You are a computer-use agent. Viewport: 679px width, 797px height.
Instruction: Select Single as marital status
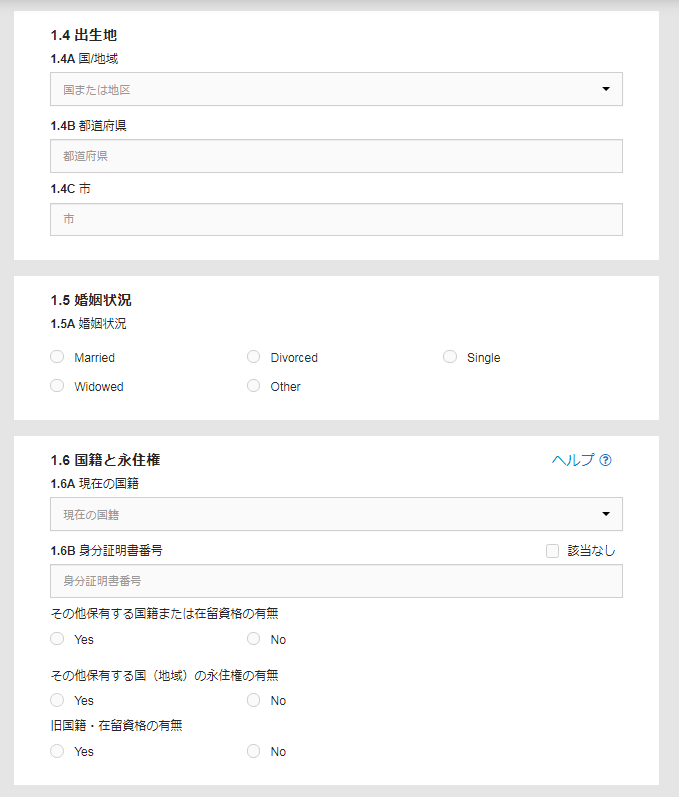[x=450, y=357]
